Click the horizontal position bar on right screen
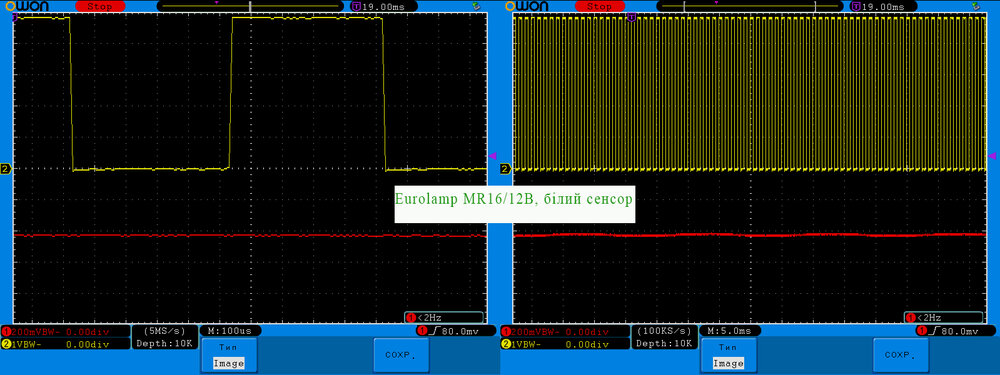The width and height of the screenshot is (1000, 375). click(x=750, y=6)
